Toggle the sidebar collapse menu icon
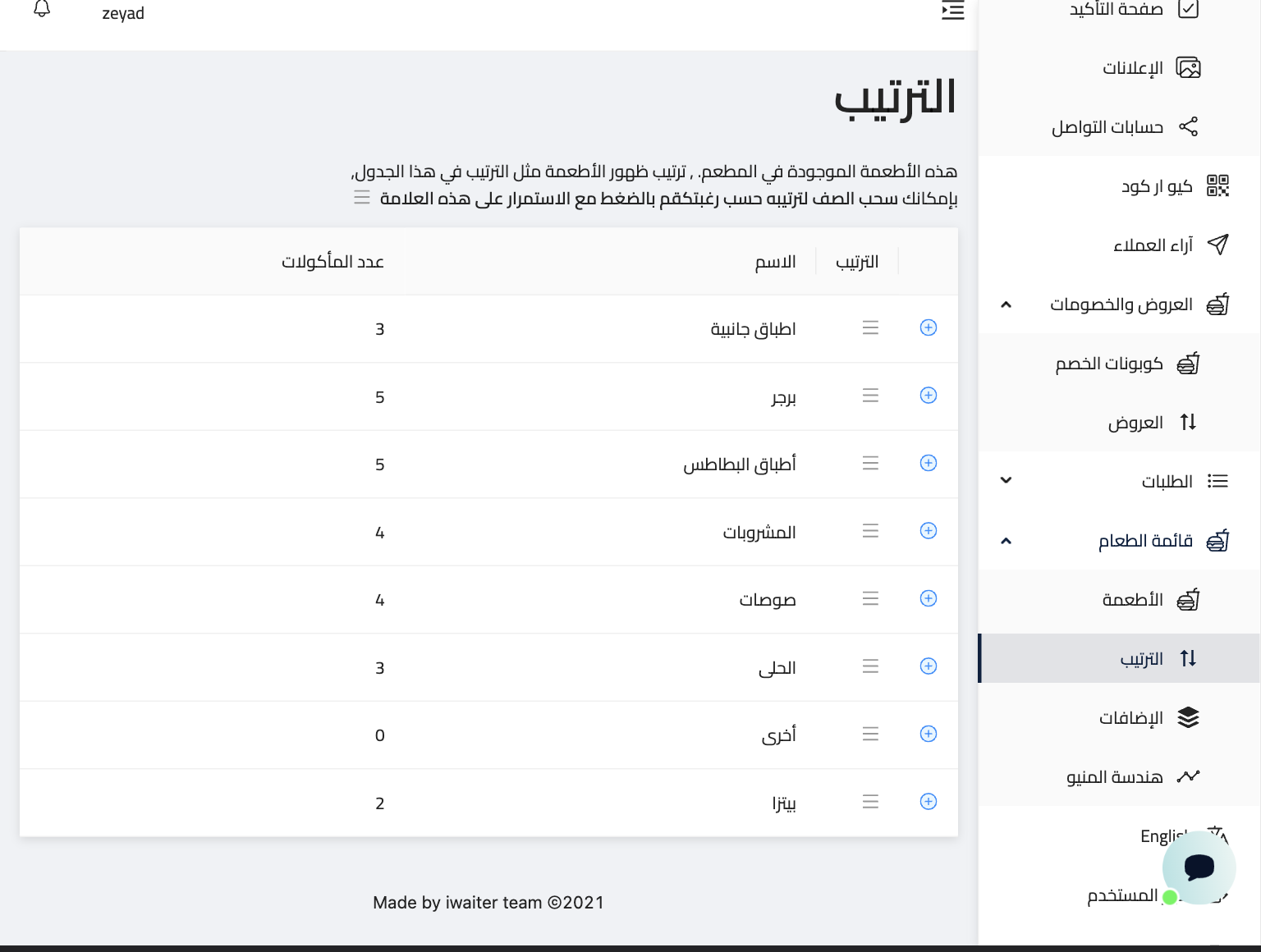1261x952 pixels. pyautogui.click(x=952, y=11)
